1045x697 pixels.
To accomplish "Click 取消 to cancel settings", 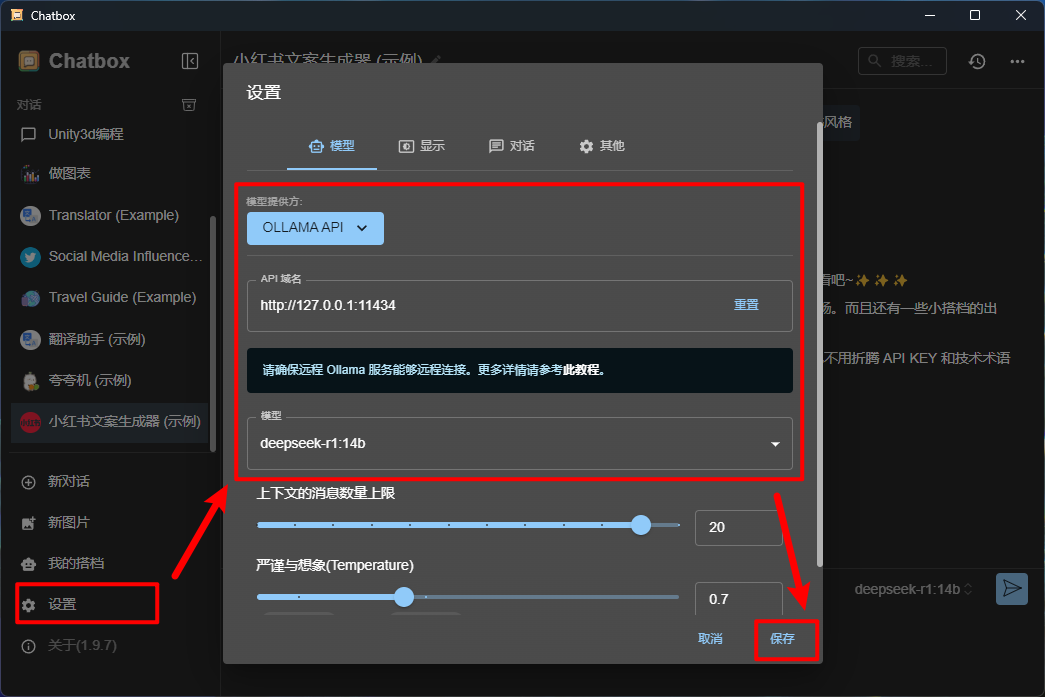I will [x=710, y=639].
